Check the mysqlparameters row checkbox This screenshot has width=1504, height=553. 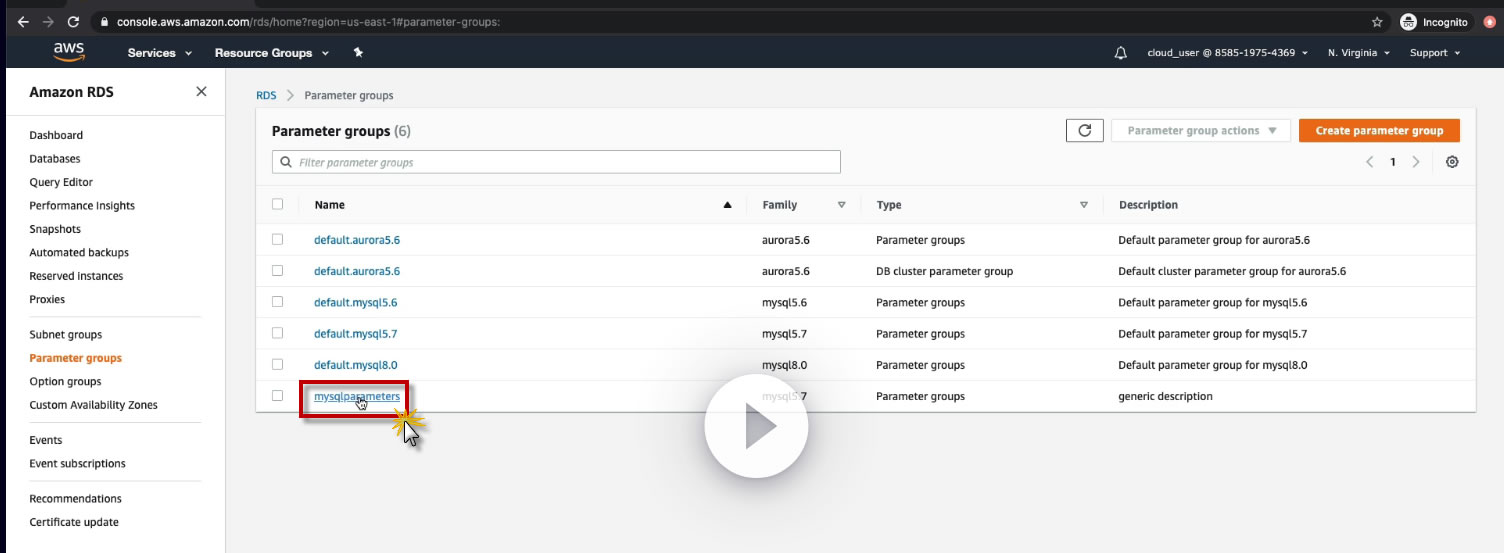coord(278,395)
